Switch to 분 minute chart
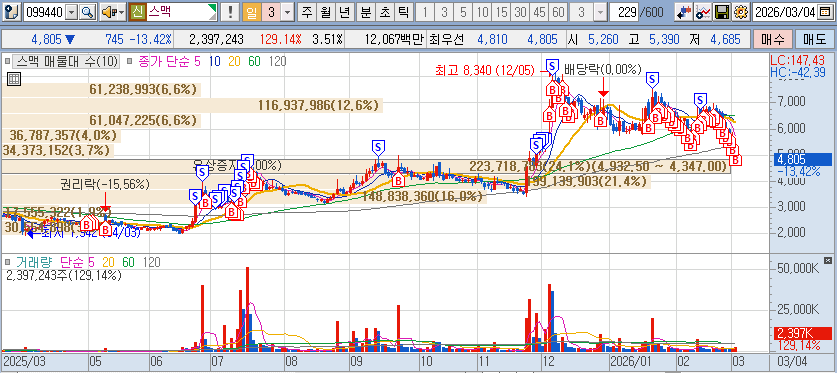837x373 pixels. 365,12
